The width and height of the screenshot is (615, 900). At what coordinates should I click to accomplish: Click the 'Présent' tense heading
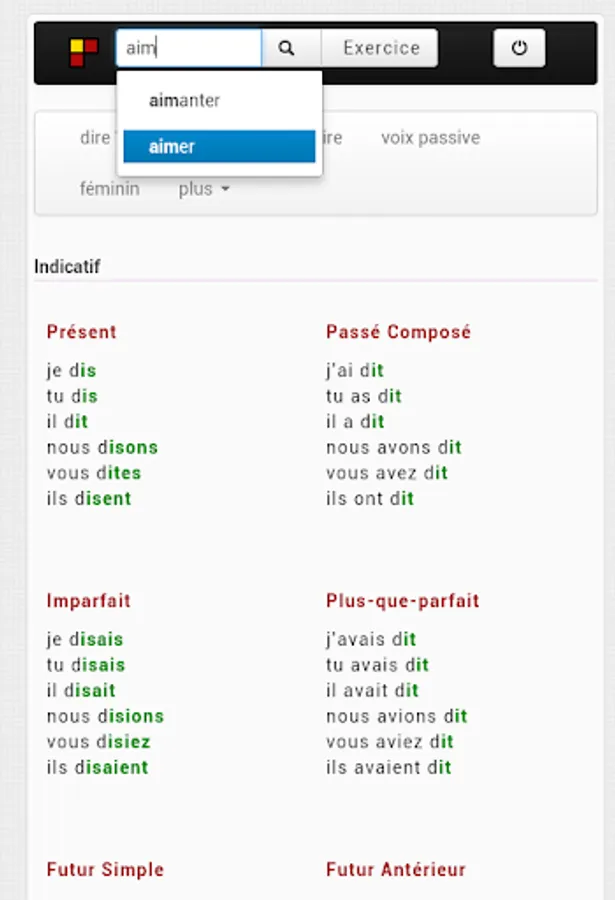82,332
